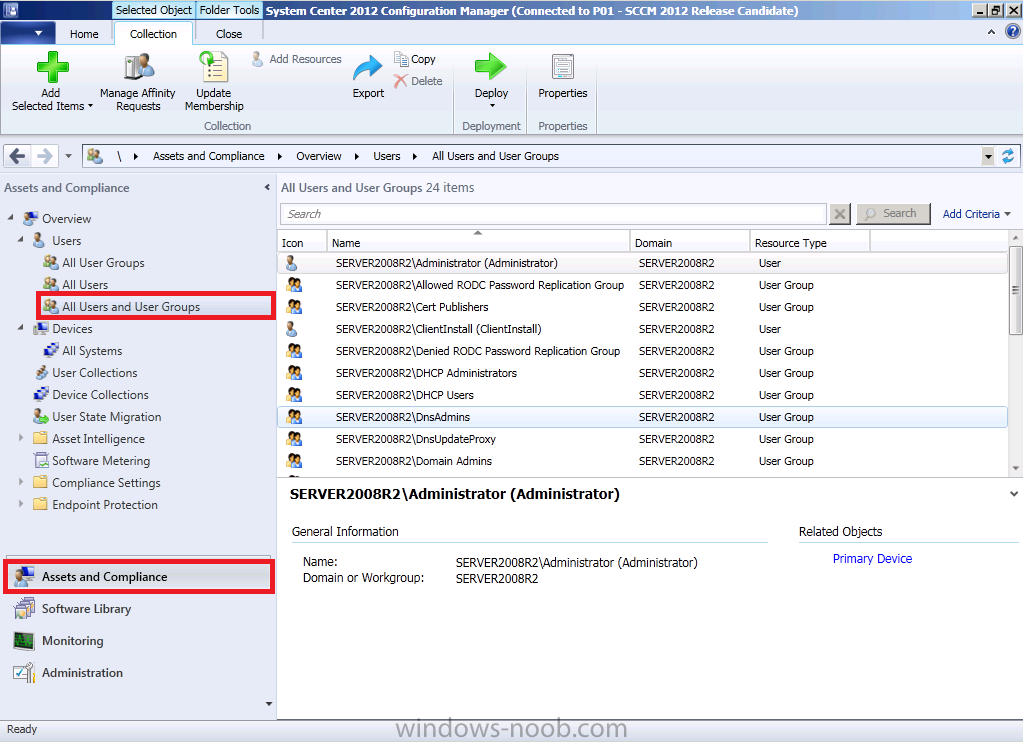Viewport: 1023px width, 743px height.
Task: Click Copy in the ribbon
Action: click(x=415, y=59)
